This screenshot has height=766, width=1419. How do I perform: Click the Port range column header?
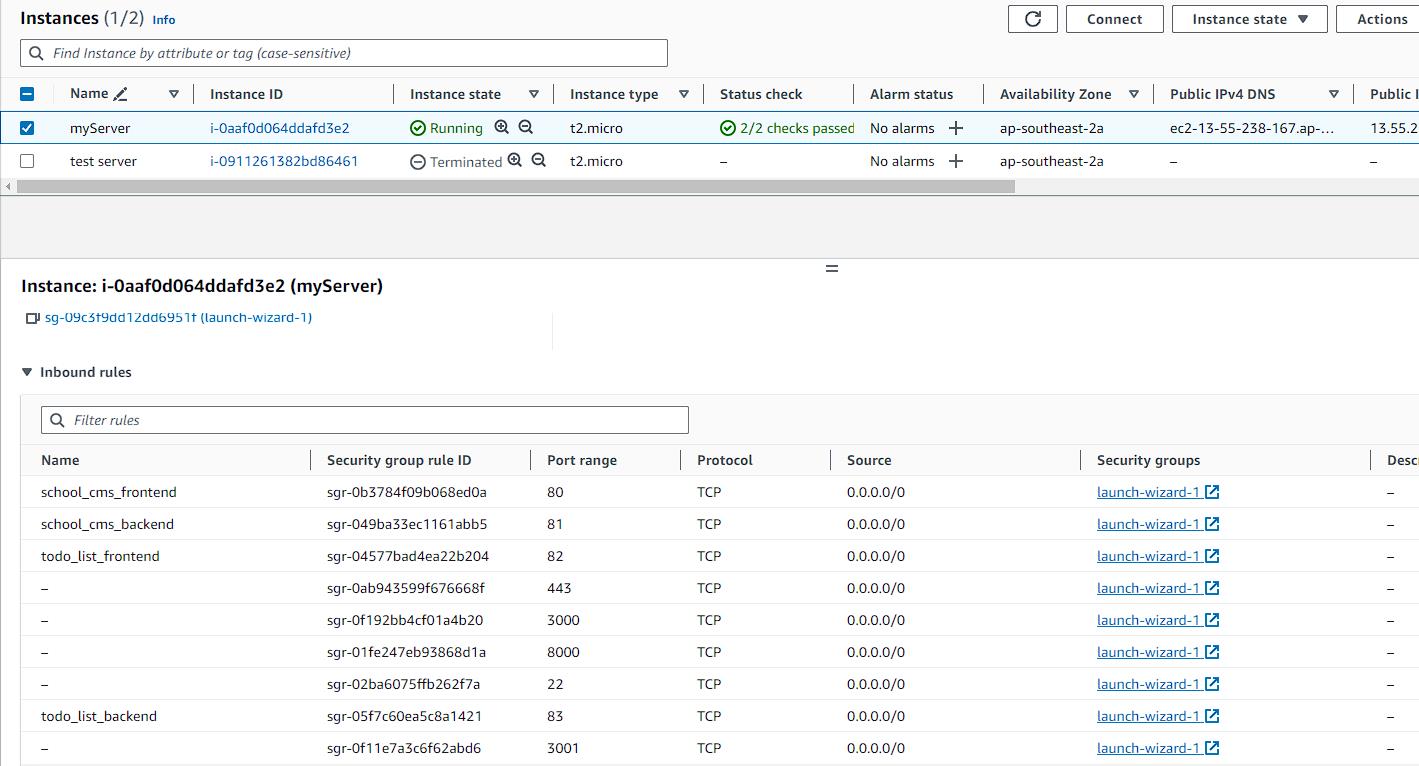coord(582,460)
